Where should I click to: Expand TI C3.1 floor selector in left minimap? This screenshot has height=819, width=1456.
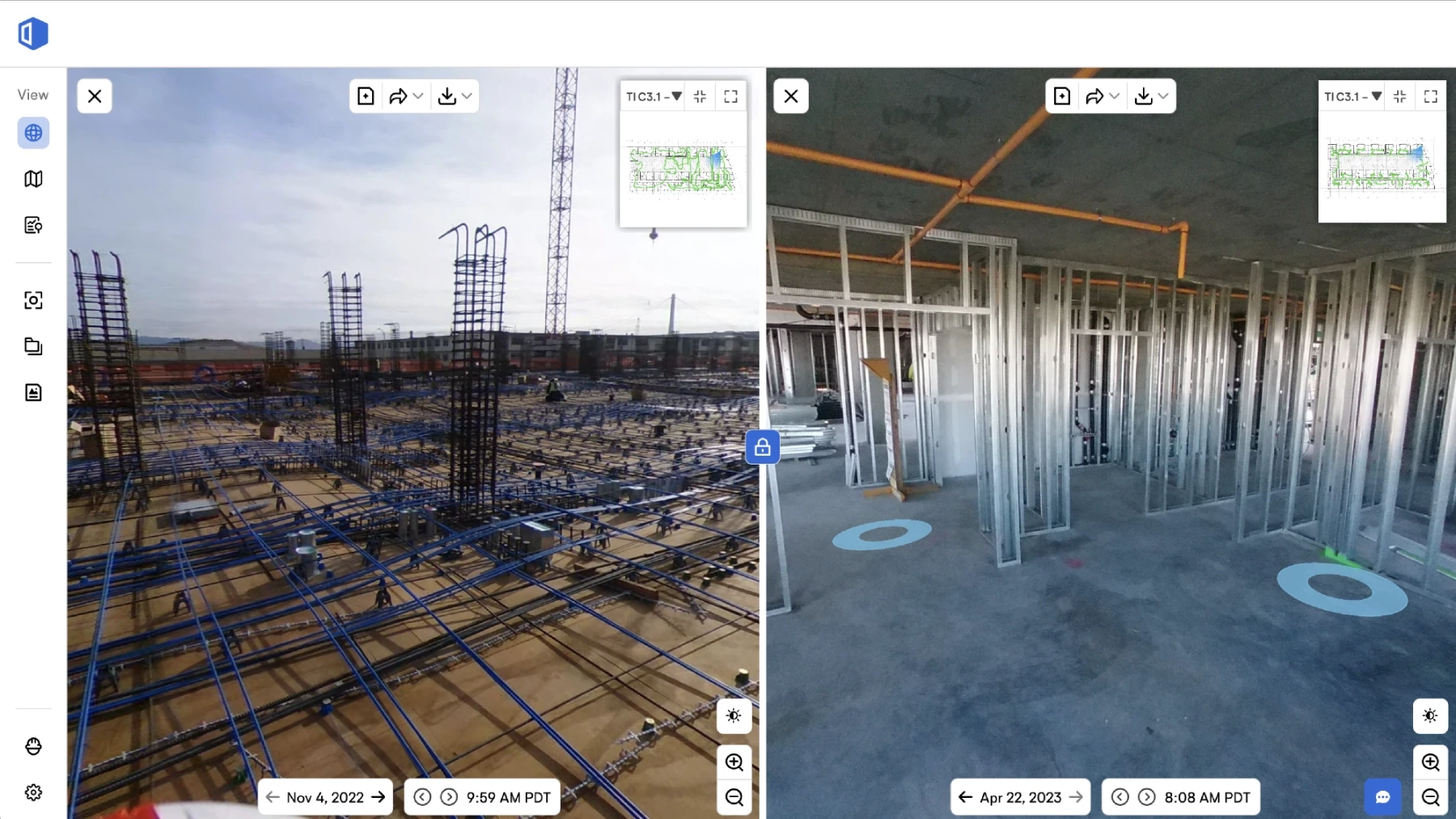point(654,96)
